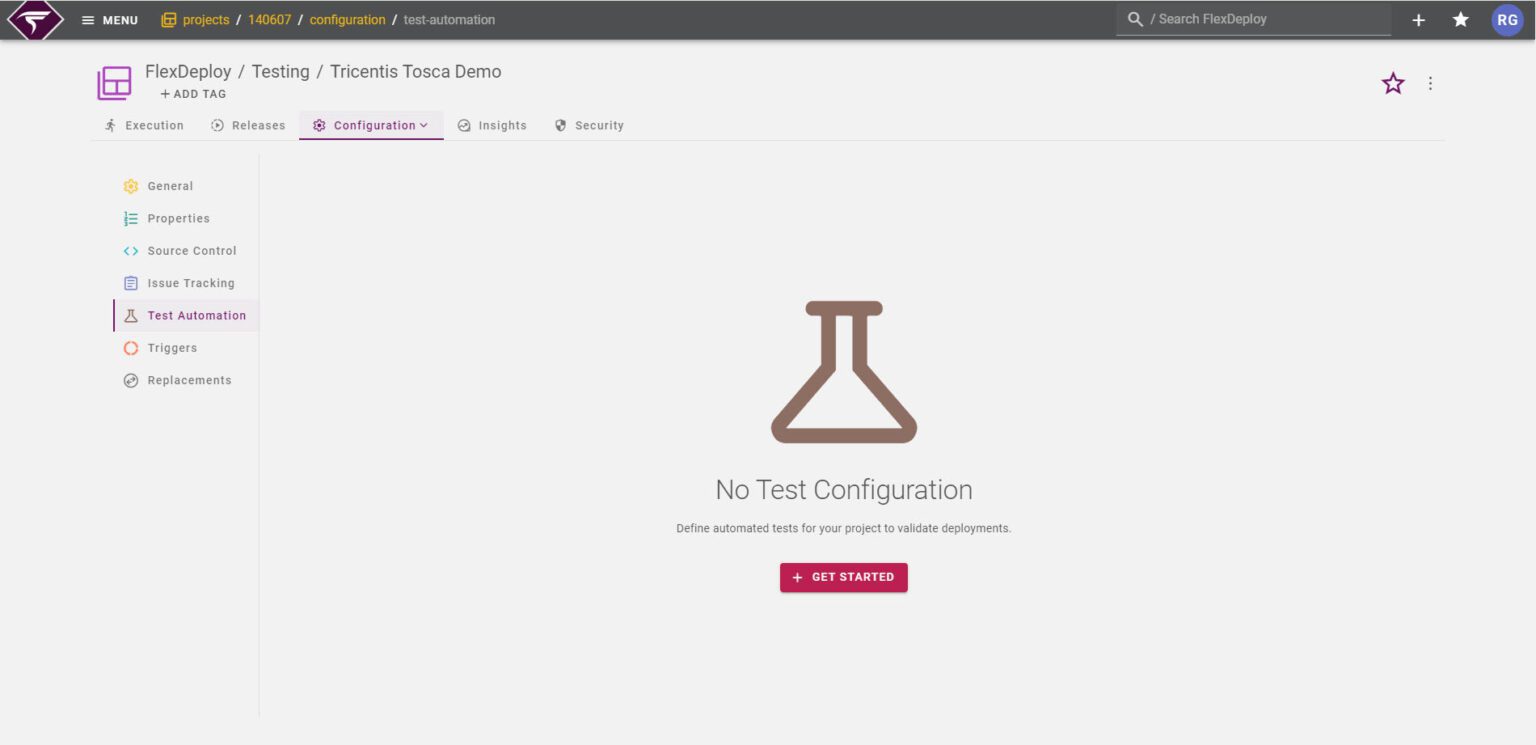
Task: Select the Test Automation flask icon
Action: click(130, 315)
